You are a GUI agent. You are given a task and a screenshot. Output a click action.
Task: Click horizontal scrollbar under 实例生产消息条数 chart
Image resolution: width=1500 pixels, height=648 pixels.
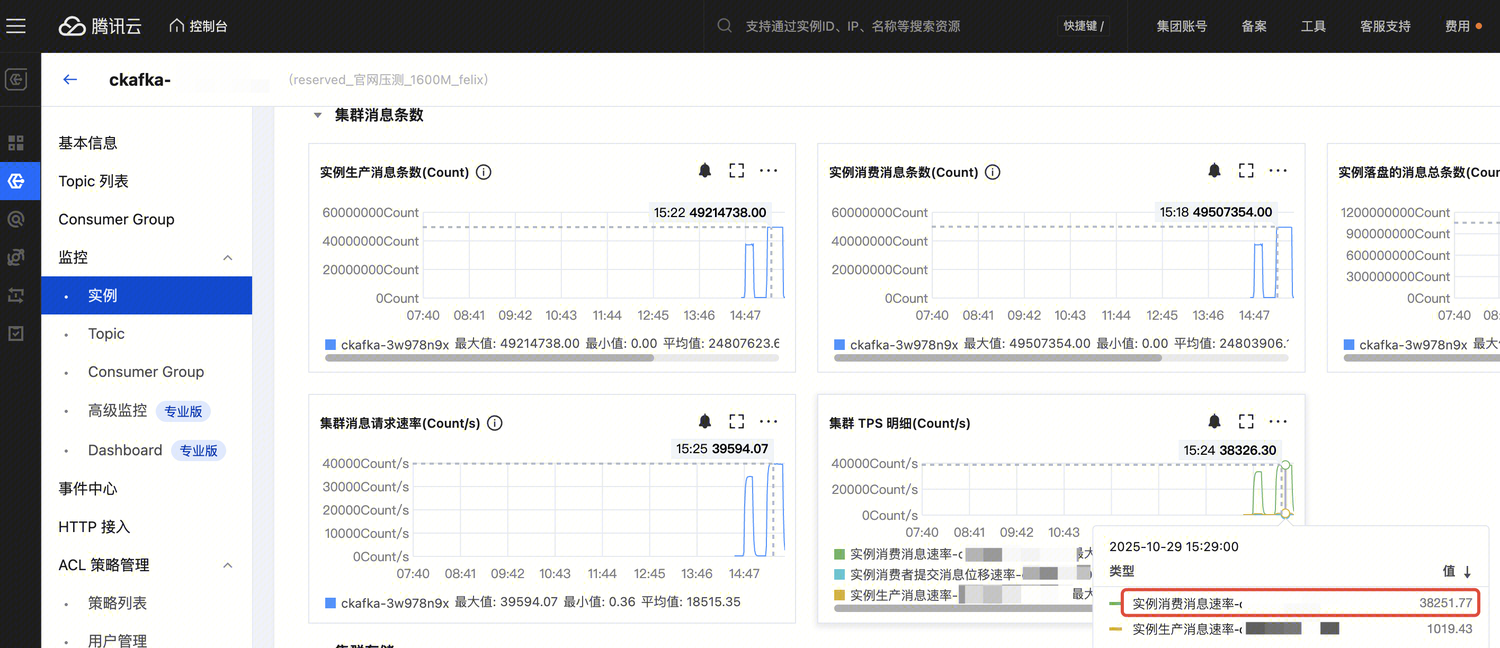pyautogui.click(x=490, y=357)
